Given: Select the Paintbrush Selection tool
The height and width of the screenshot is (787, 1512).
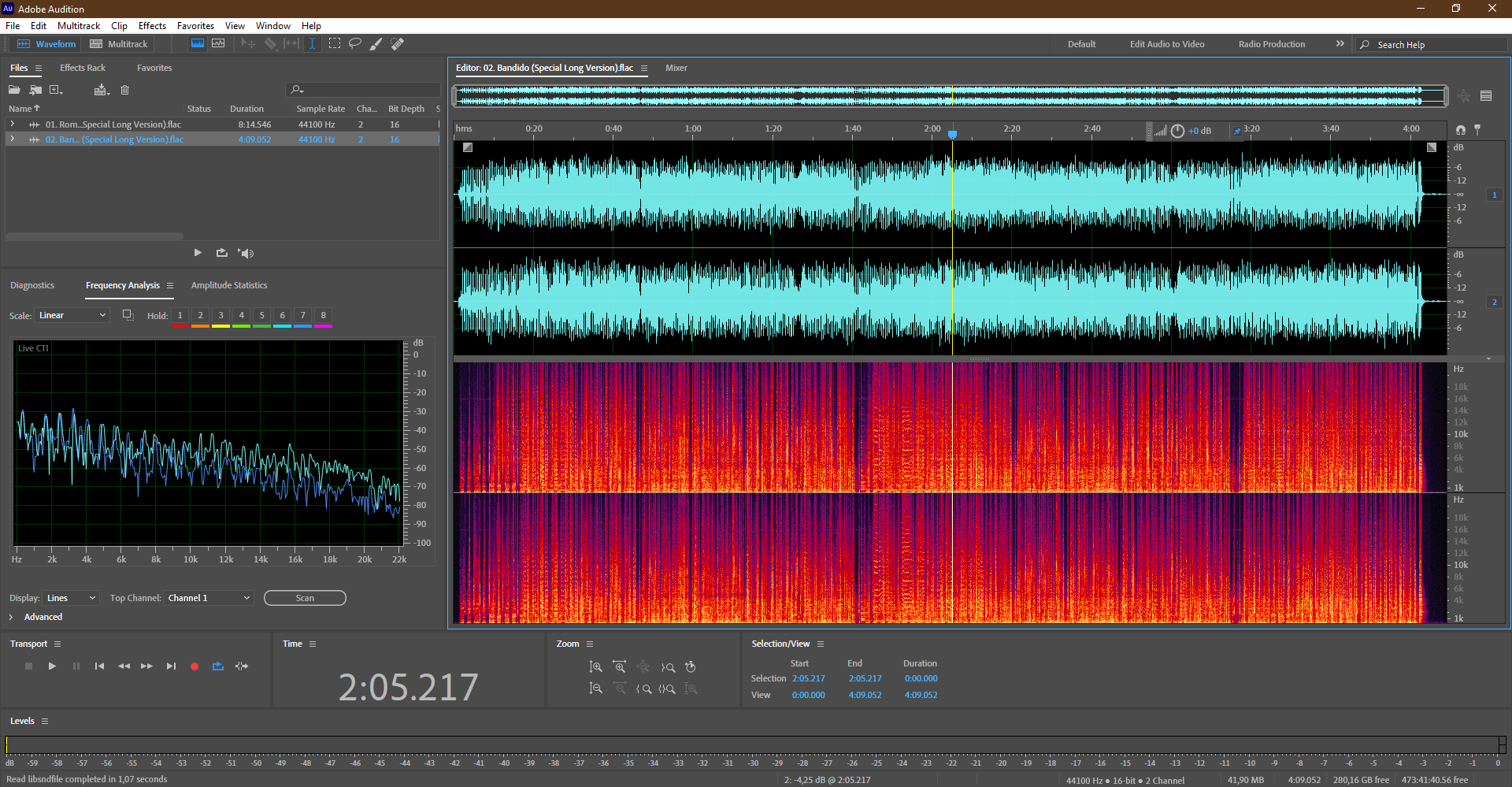Looking at the screenshot, I should click(376, 44).
